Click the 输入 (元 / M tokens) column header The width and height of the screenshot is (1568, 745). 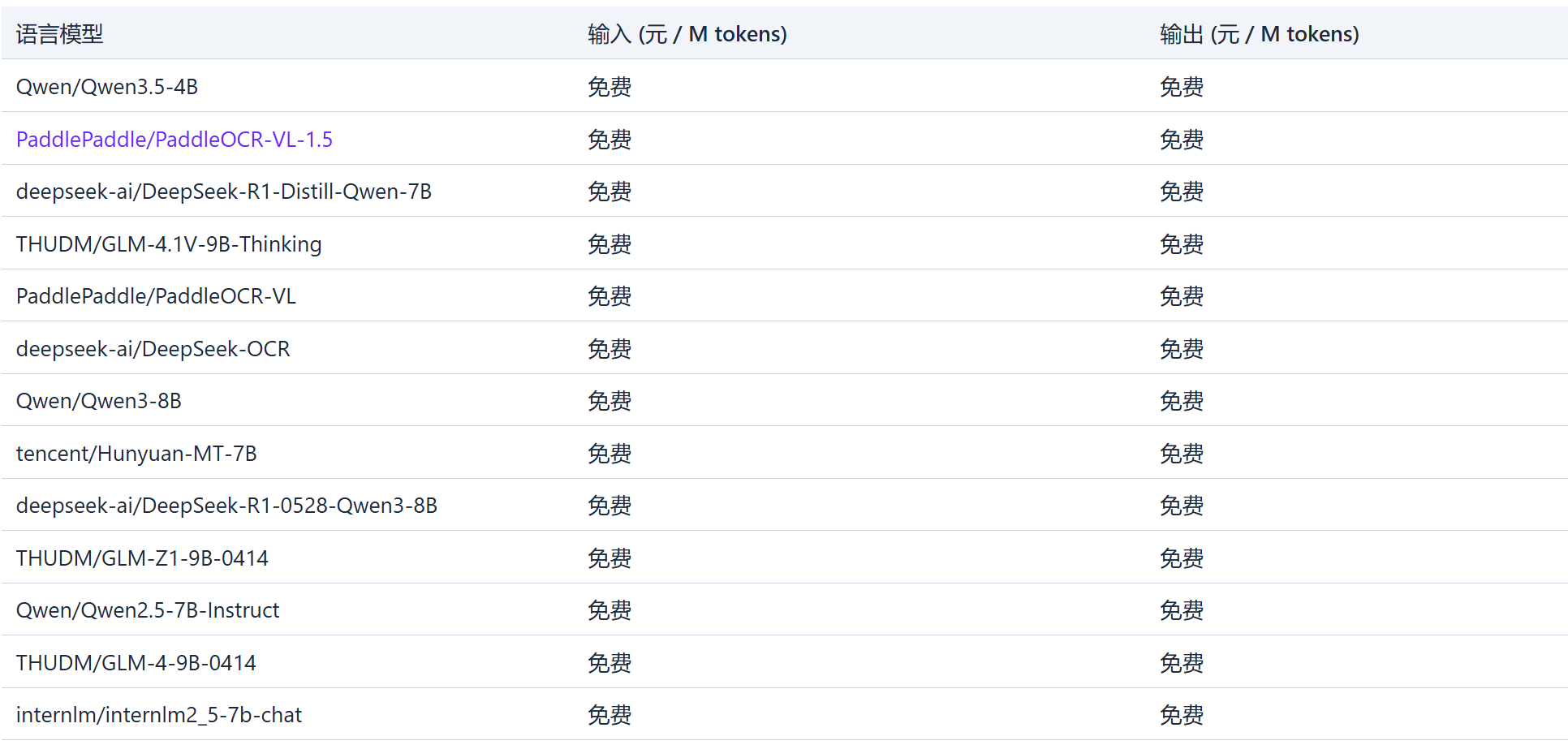click(x=687, y=34)
